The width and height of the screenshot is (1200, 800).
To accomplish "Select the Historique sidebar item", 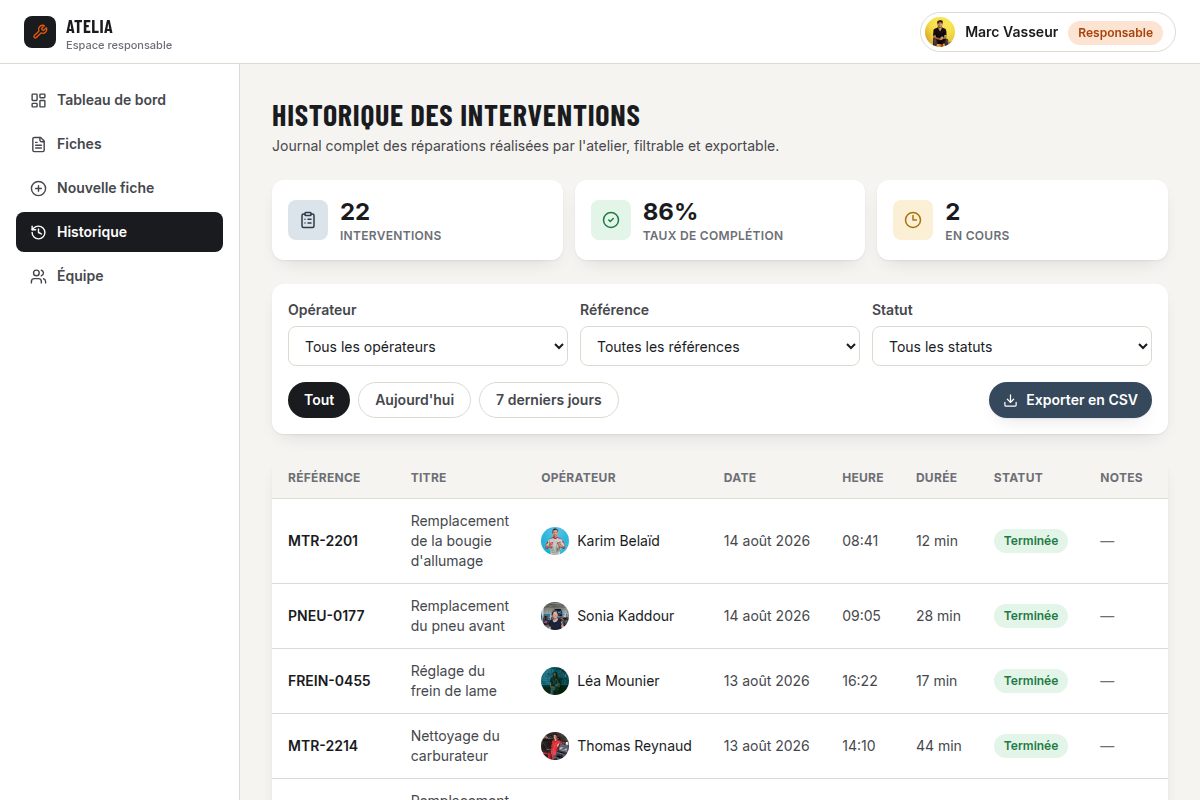I will [119, 232].
